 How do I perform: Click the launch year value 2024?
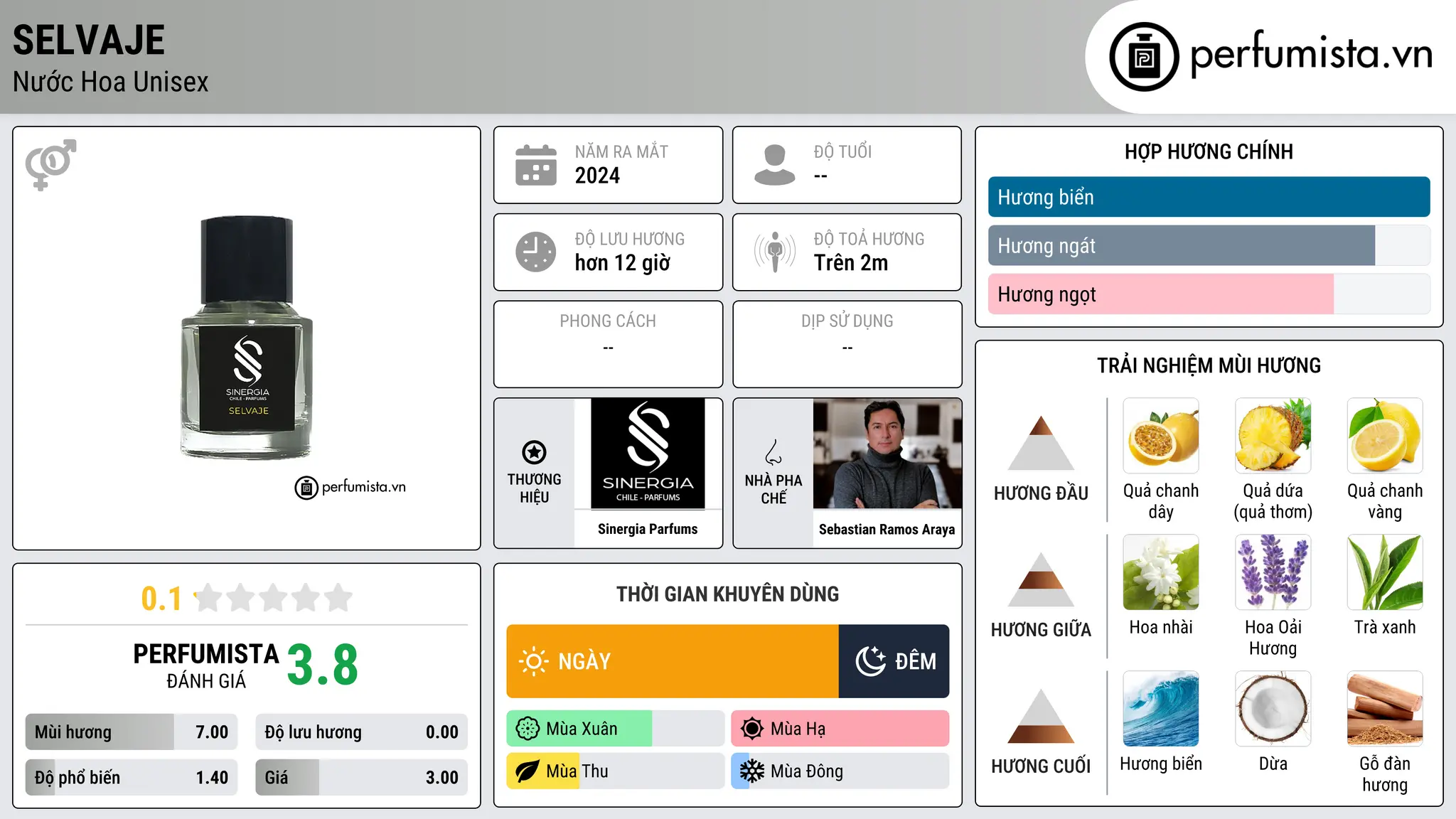pos(597,176)
